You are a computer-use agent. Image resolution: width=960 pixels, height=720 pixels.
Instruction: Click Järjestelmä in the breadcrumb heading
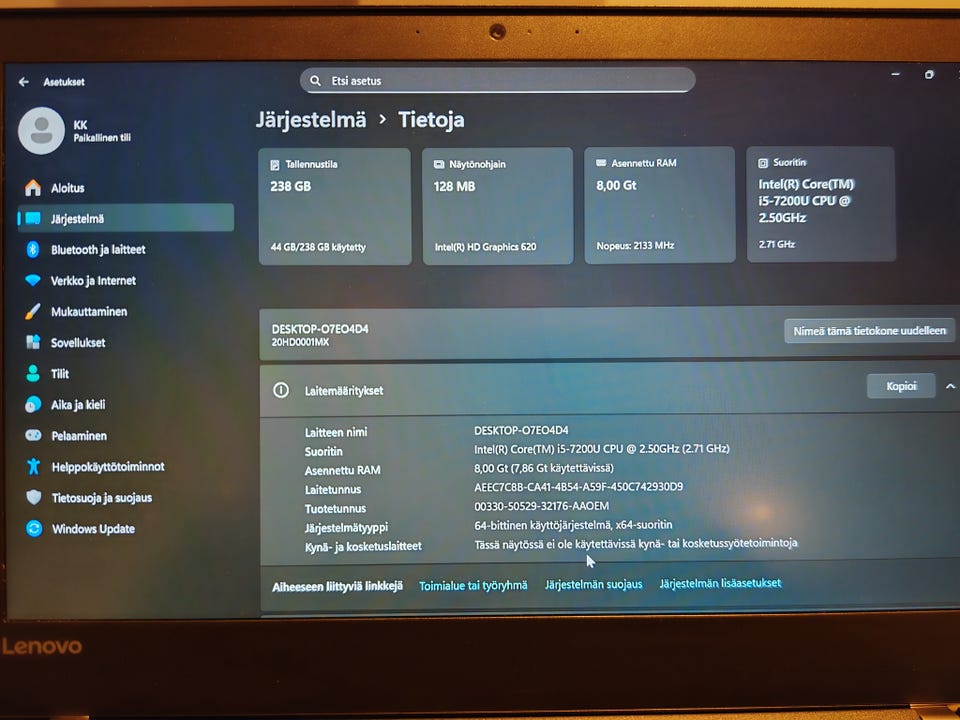click(311, 119)
